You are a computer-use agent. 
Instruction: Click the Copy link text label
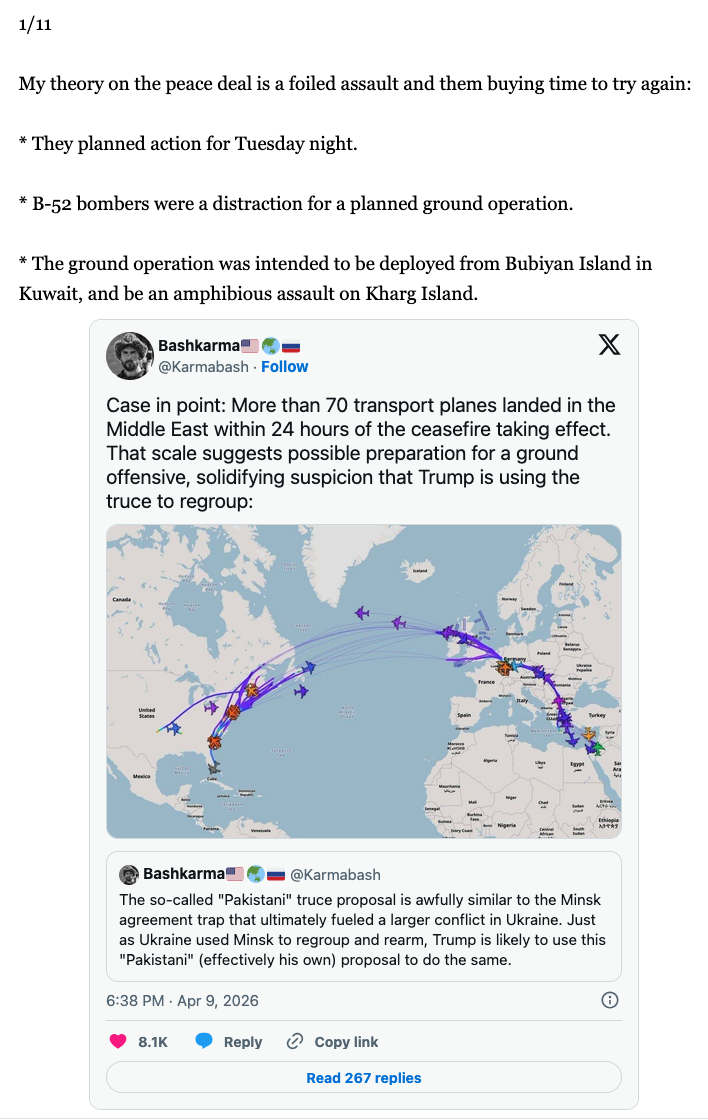[346, 1041]
